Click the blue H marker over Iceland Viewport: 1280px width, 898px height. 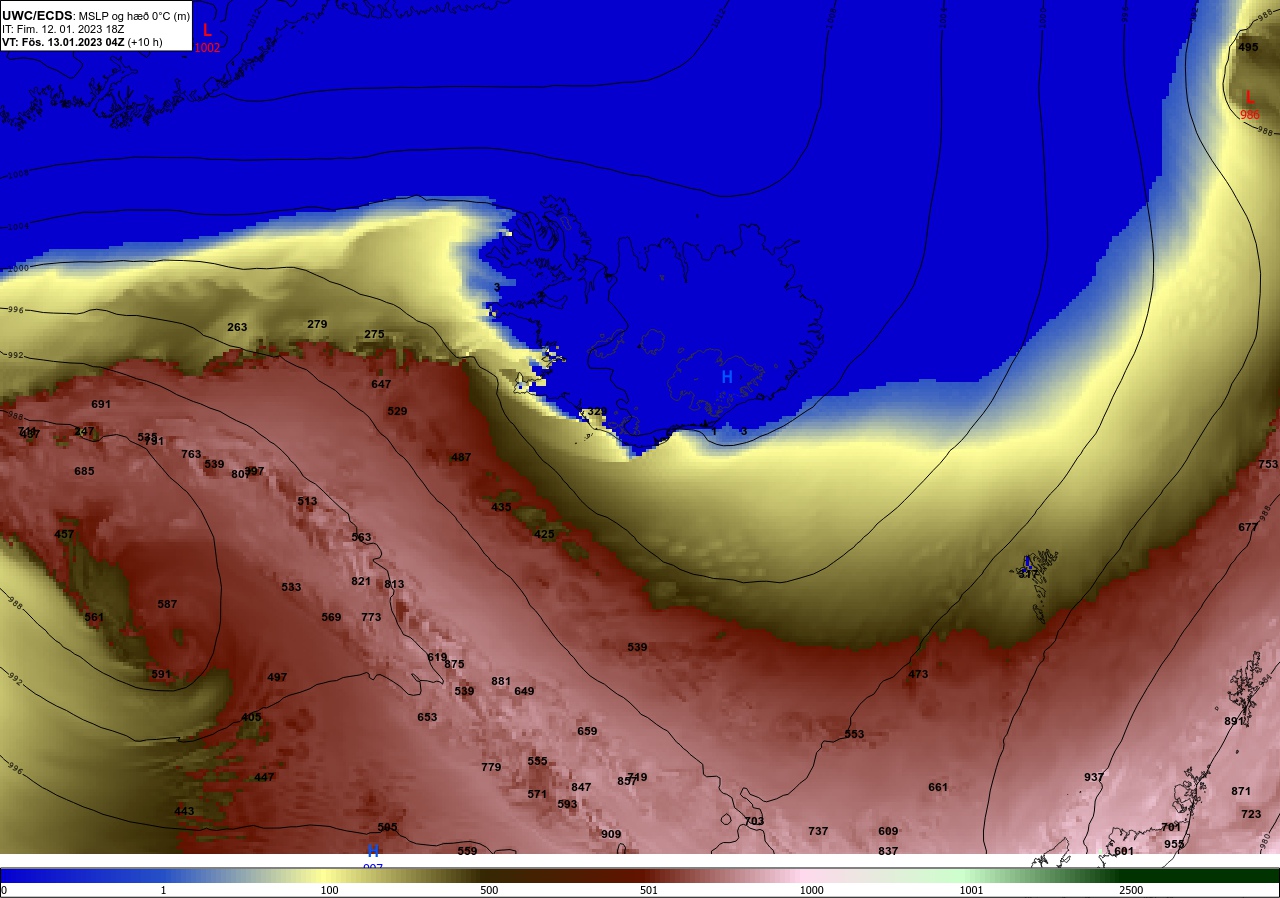point(727,377)
